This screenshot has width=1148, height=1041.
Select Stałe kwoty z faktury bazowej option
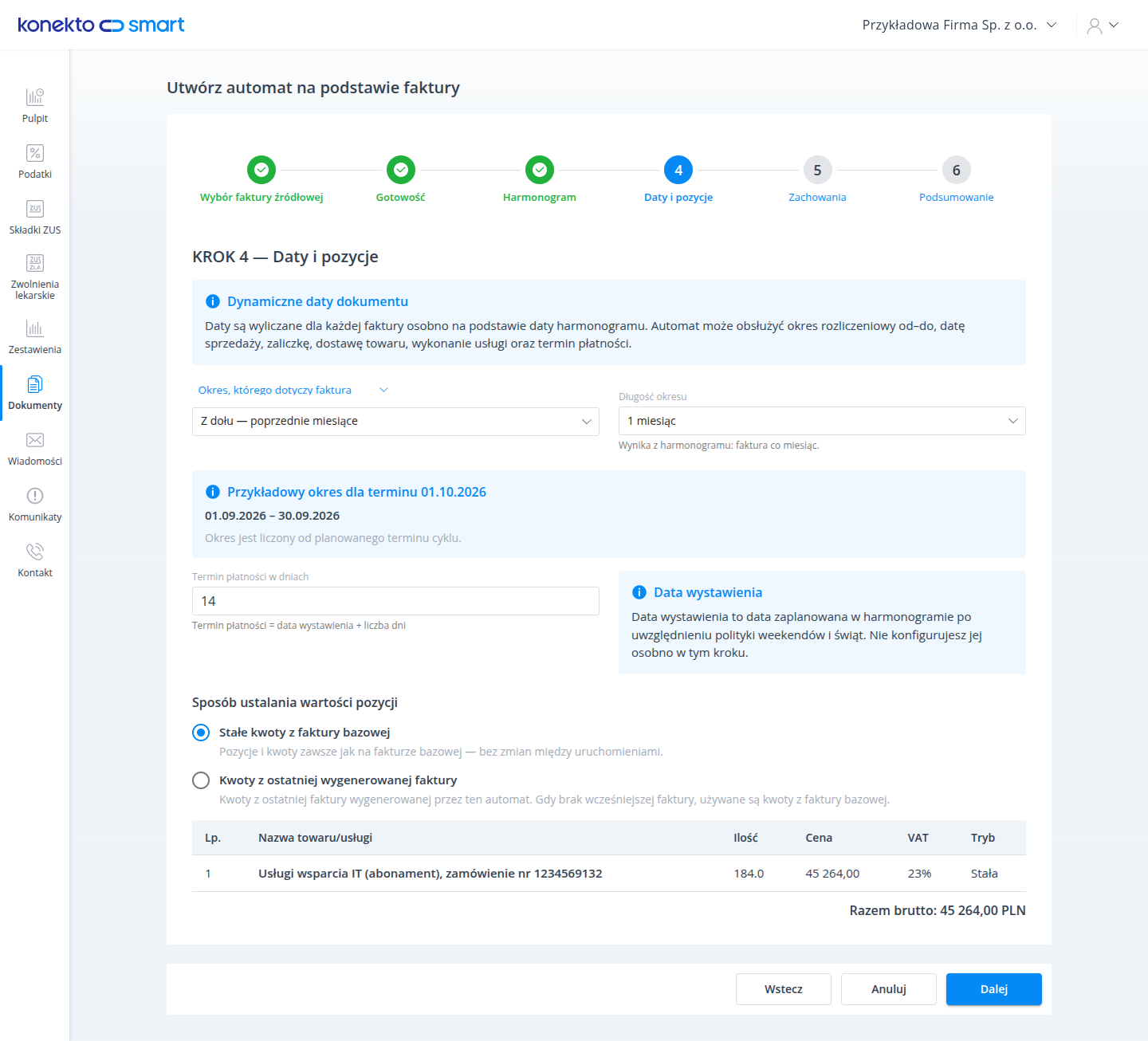201,733
